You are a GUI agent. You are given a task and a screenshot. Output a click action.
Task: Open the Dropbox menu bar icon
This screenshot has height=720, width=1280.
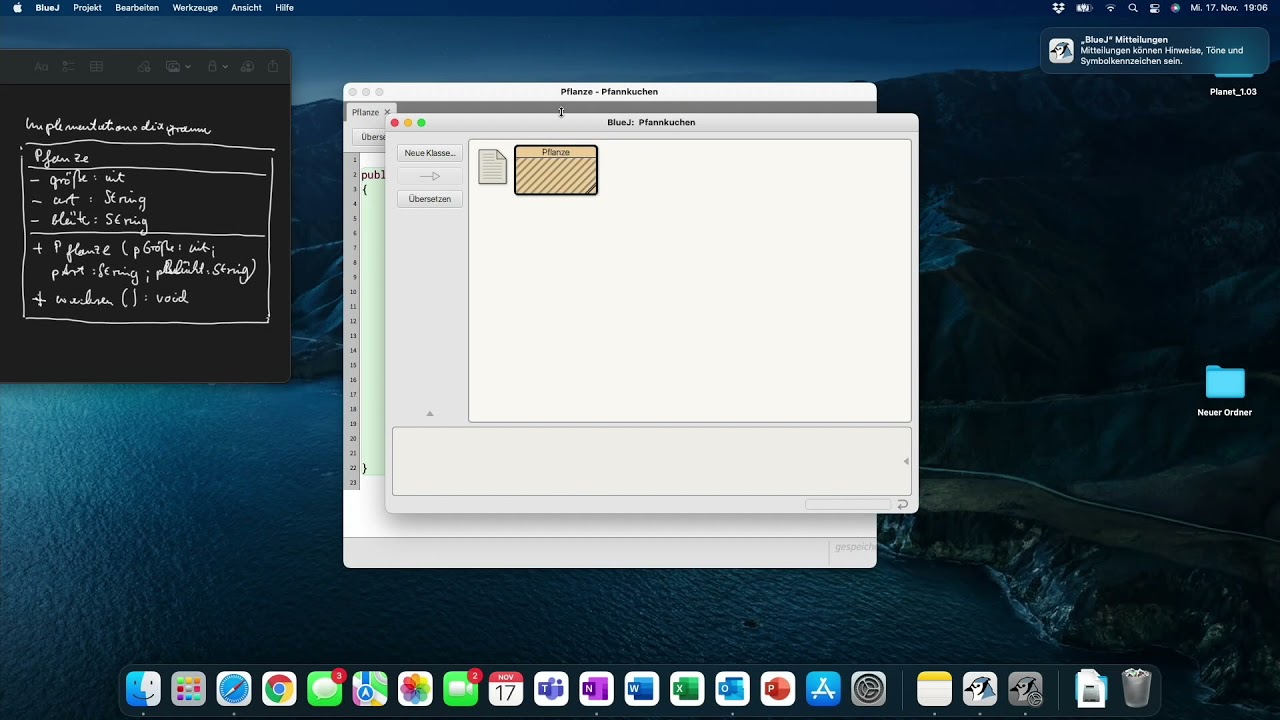(x=1059, y=8)
